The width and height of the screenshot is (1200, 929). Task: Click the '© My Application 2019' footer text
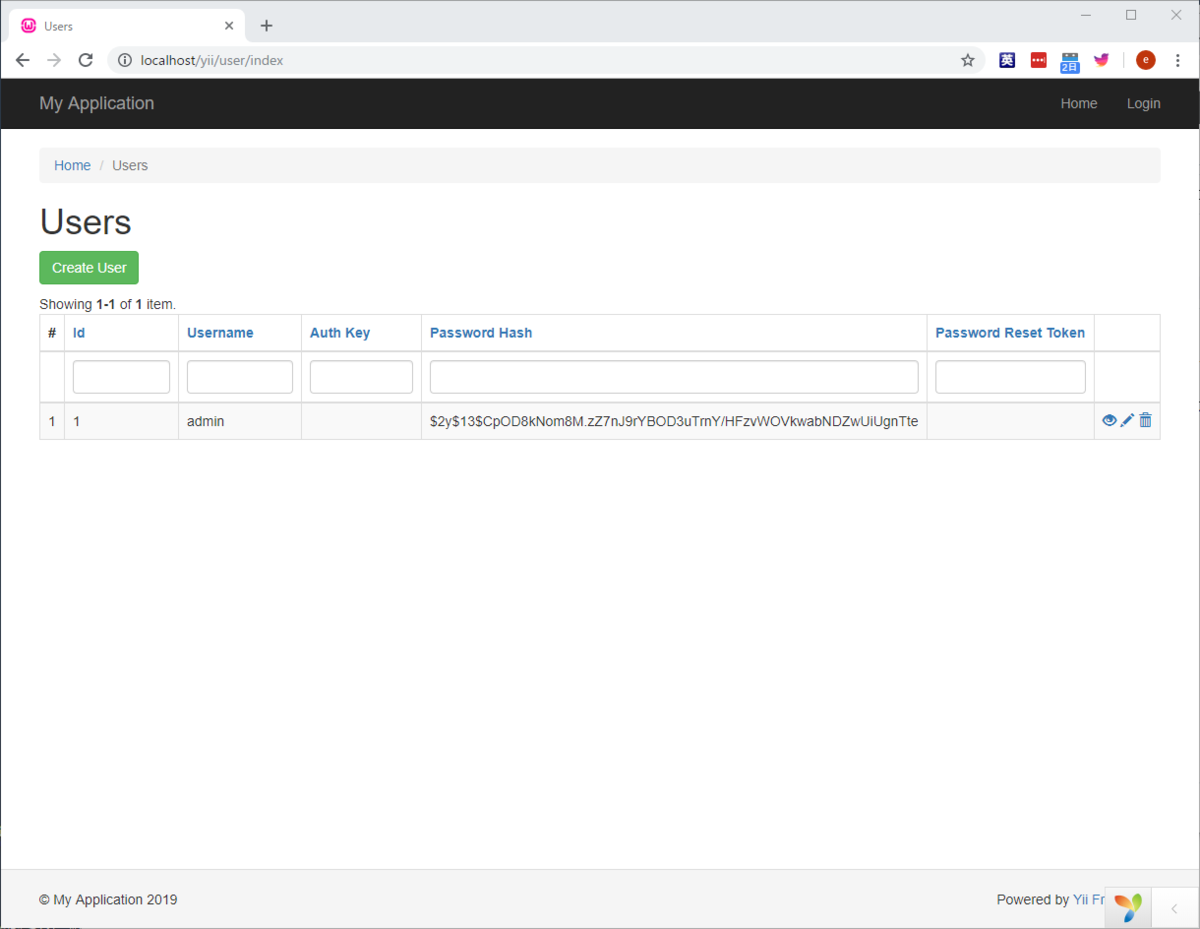(108, 900)
